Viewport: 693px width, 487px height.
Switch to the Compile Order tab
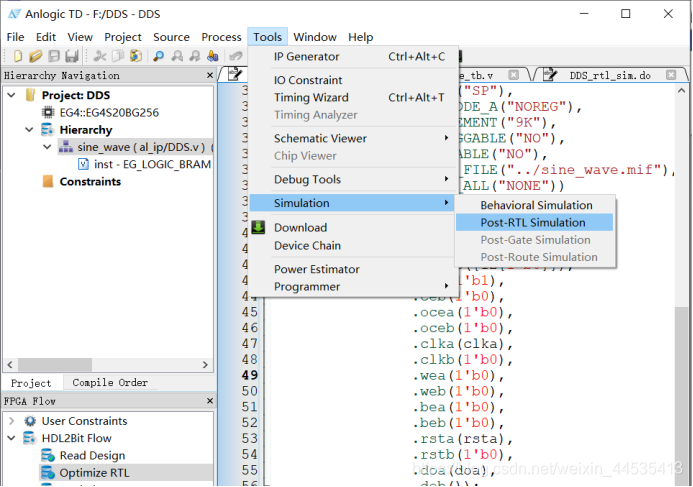click(x=110, y=383)
